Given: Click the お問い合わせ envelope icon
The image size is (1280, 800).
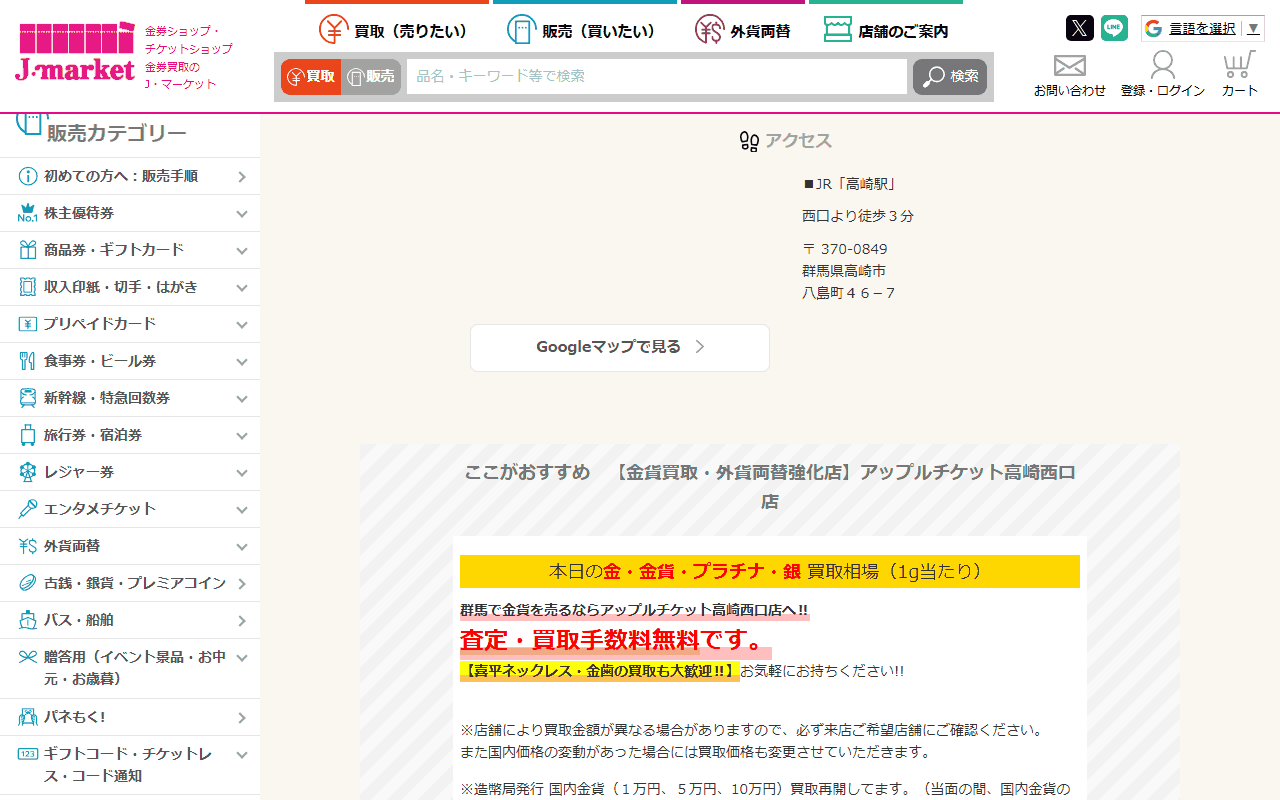Looking at the screenshot, I should tap(1070, 65).
